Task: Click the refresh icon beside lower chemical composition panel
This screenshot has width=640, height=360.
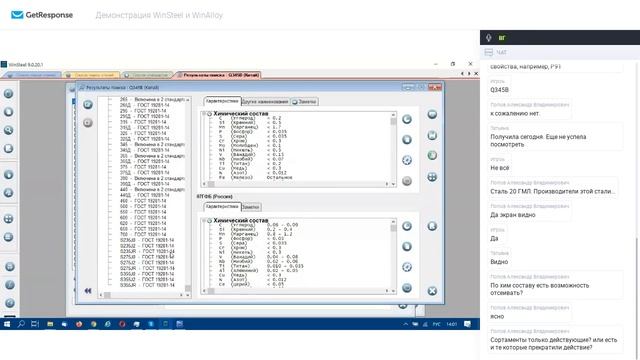Action: pos(407,226)
